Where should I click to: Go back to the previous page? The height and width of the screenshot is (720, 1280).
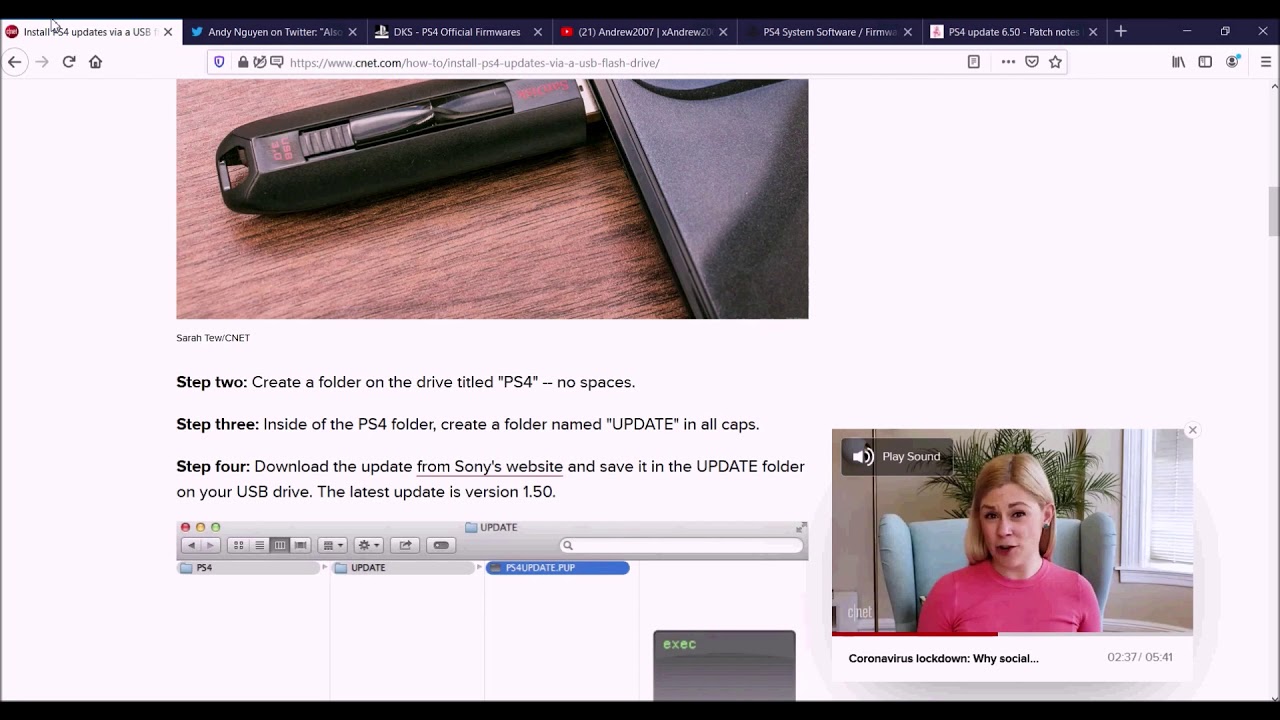coord(14,62)
